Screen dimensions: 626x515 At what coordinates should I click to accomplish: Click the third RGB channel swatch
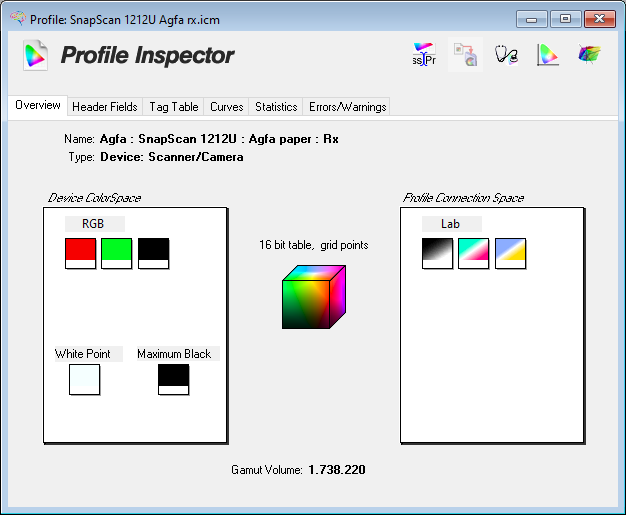pyautogui.click(x=153, y=253)
